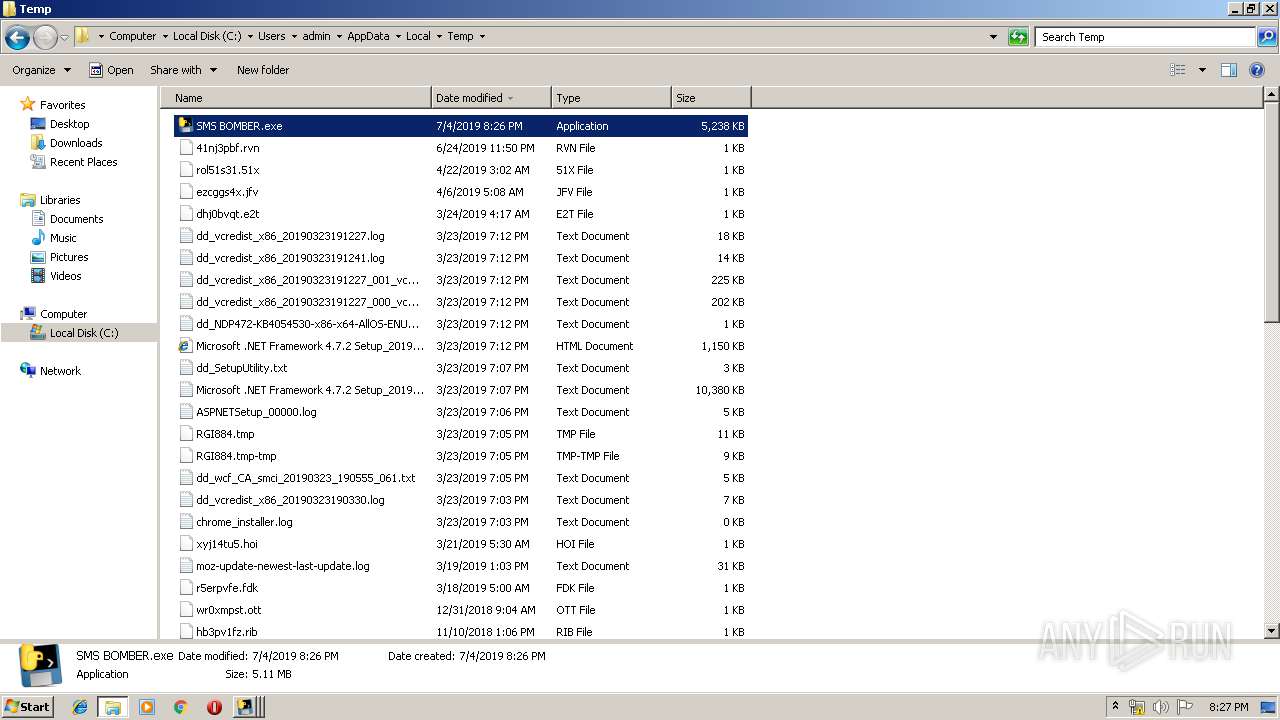Screen dimensions: 1280x720
Task: Select r5erpvfe.fdk file
Action: tap(227, 588)
